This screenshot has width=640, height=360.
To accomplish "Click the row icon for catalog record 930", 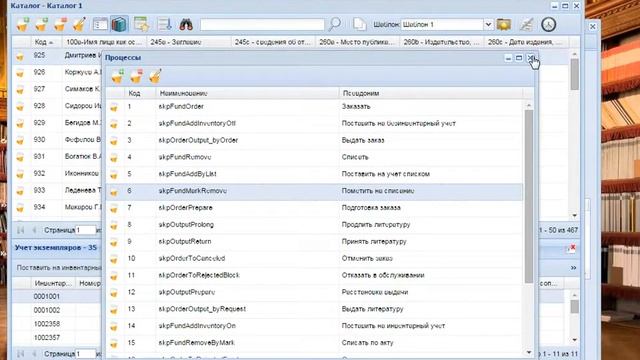I will click(x=20, y=140).
